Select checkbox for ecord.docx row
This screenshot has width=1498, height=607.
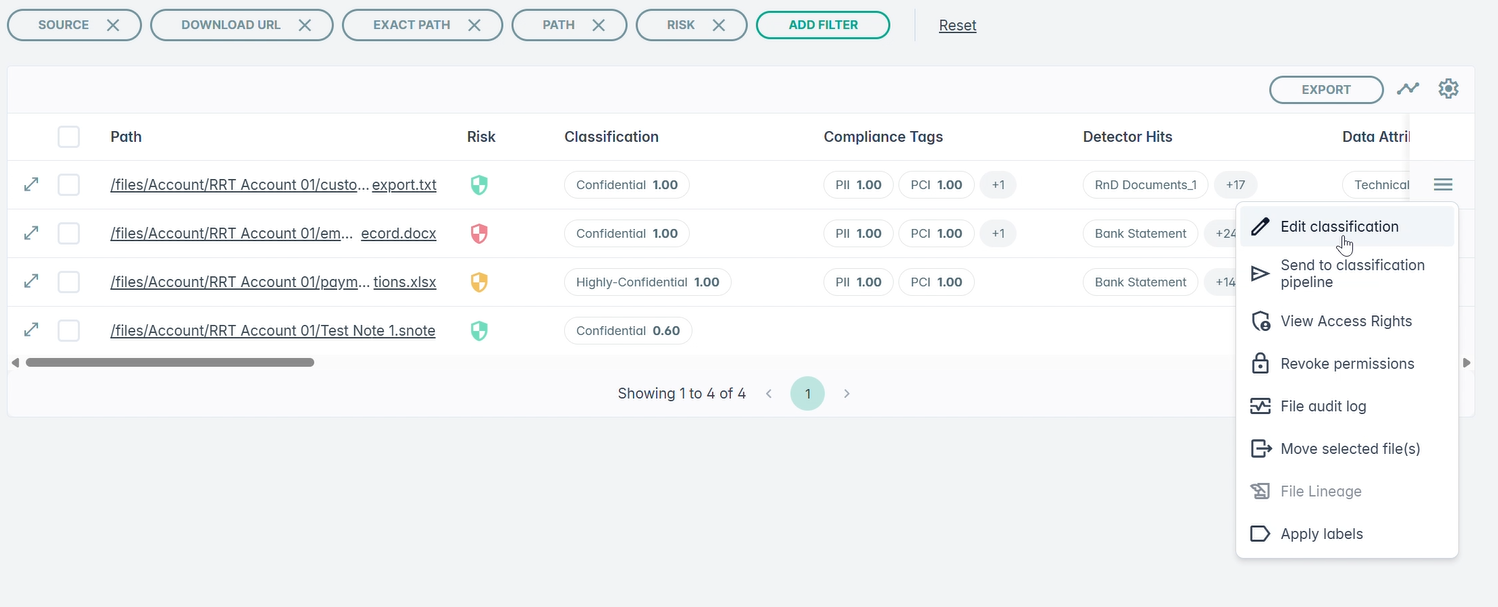point(68,233)
